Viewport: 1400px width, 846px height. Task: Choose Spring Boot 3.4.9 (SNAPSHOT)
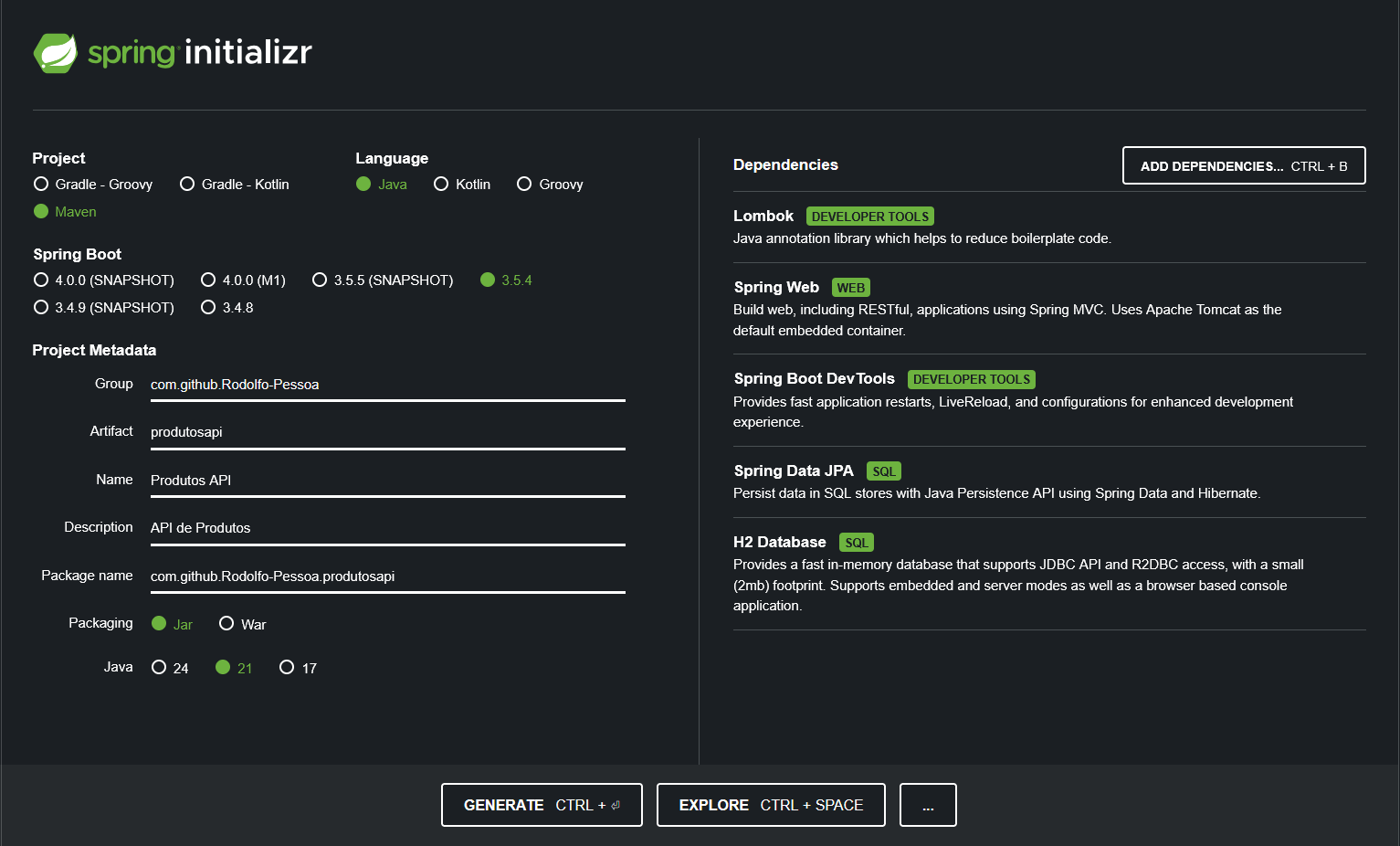pyautogui.click(x=104, y=307)
